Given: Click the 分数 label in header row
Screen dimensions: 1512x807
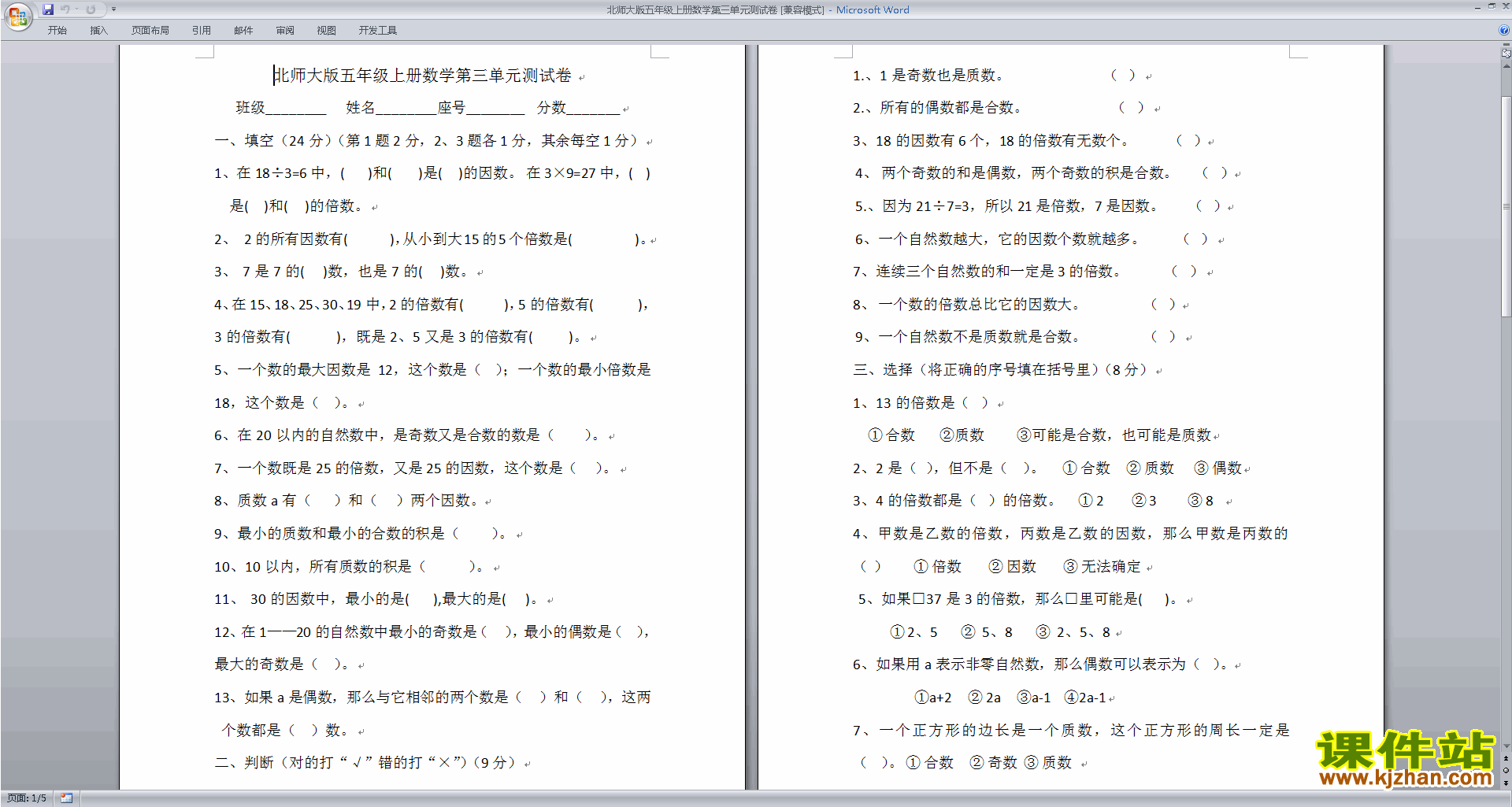Looking at the screenshot, I should point(551,108).
